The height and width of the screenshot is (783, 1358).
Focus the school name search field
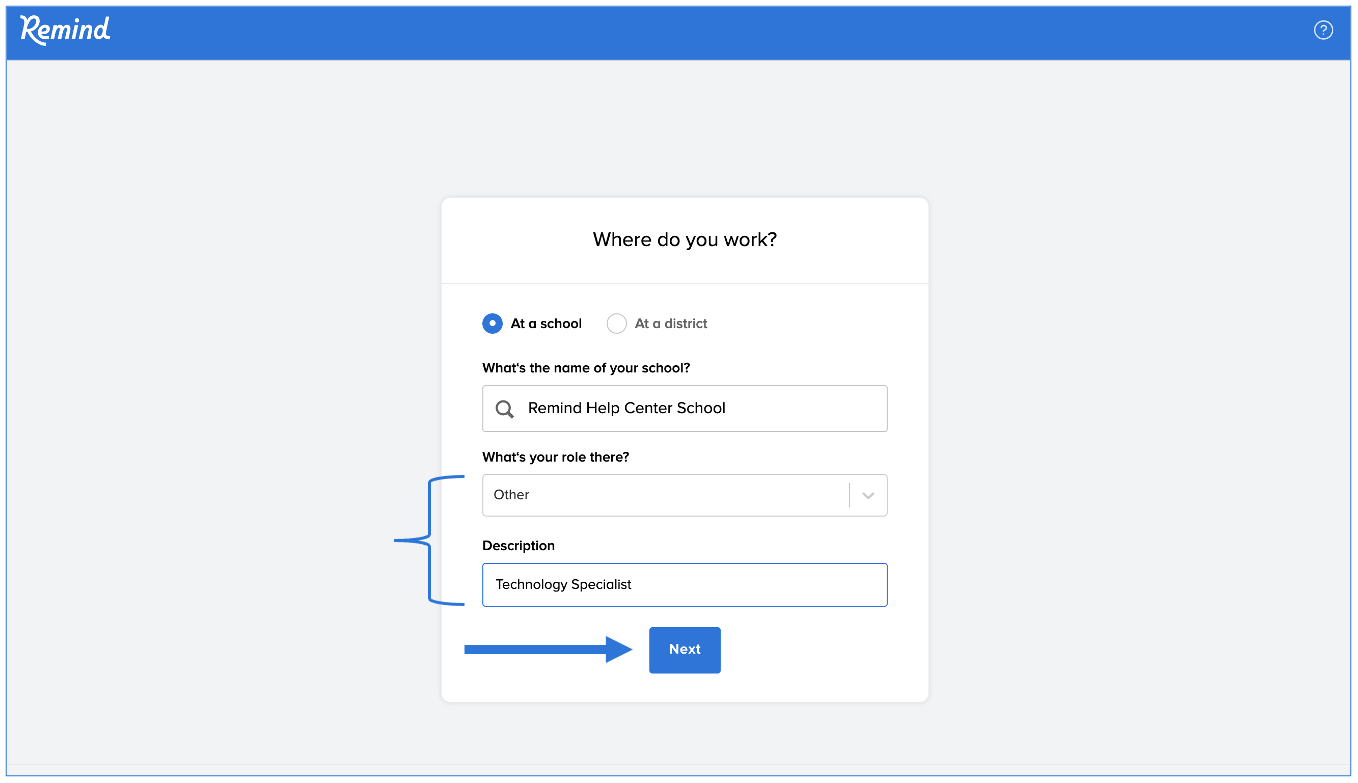[700, 409]
